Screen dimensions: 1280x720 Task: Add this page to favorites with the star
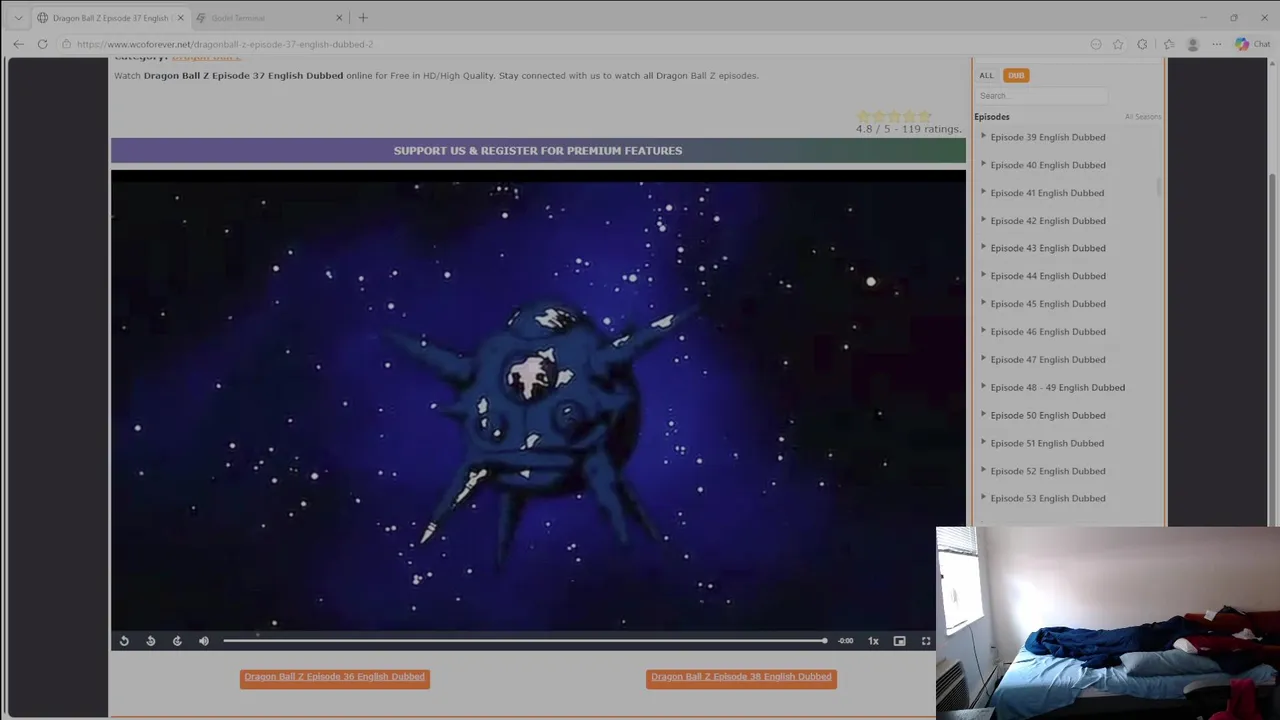tap(1118, 44)
